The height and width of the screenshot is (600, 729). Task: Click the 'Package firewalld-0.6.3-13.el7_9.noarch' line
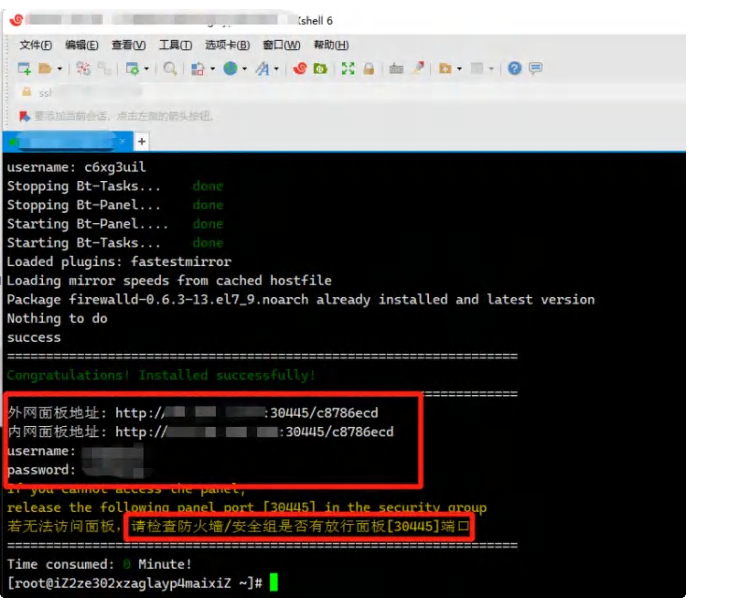301,300
